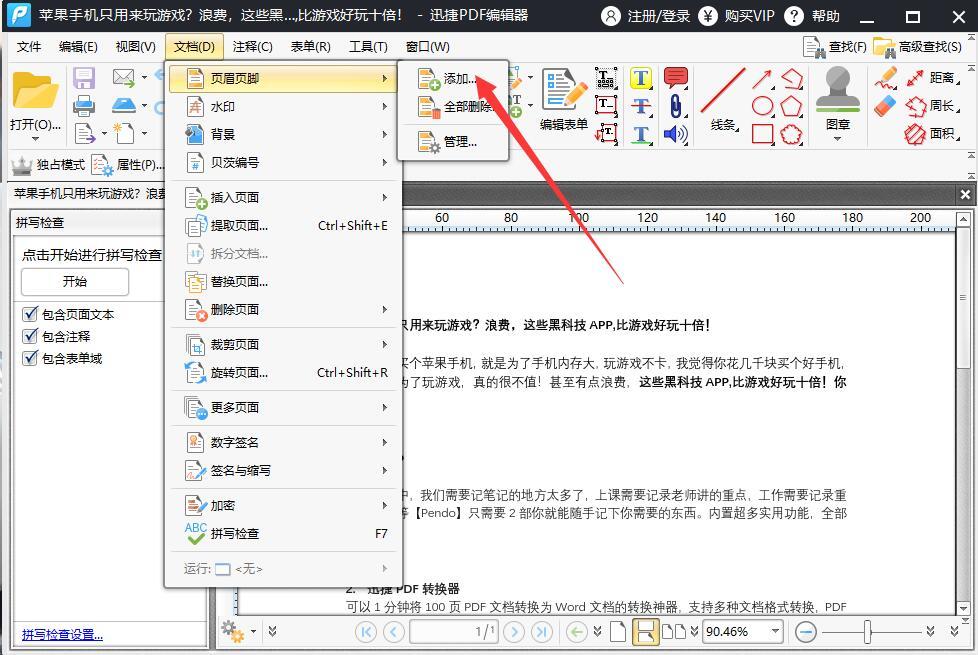Open the 水印 watermark submenu
The image size is (978, 655).
click(x=284, y=107)
